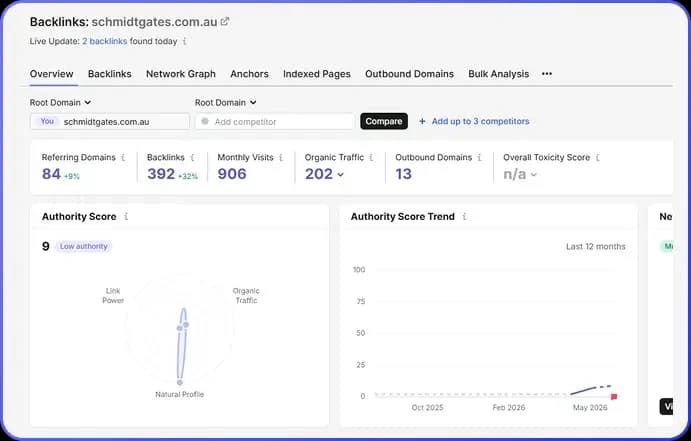691x441 pixels.
Task: Open the Outbound Domains tab
Action: 409,74
